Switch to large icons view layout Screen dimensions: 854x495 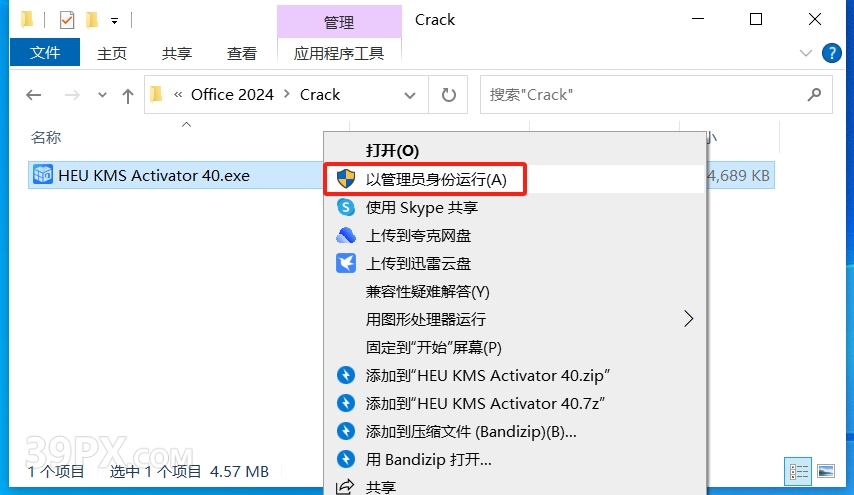(826, 472)
